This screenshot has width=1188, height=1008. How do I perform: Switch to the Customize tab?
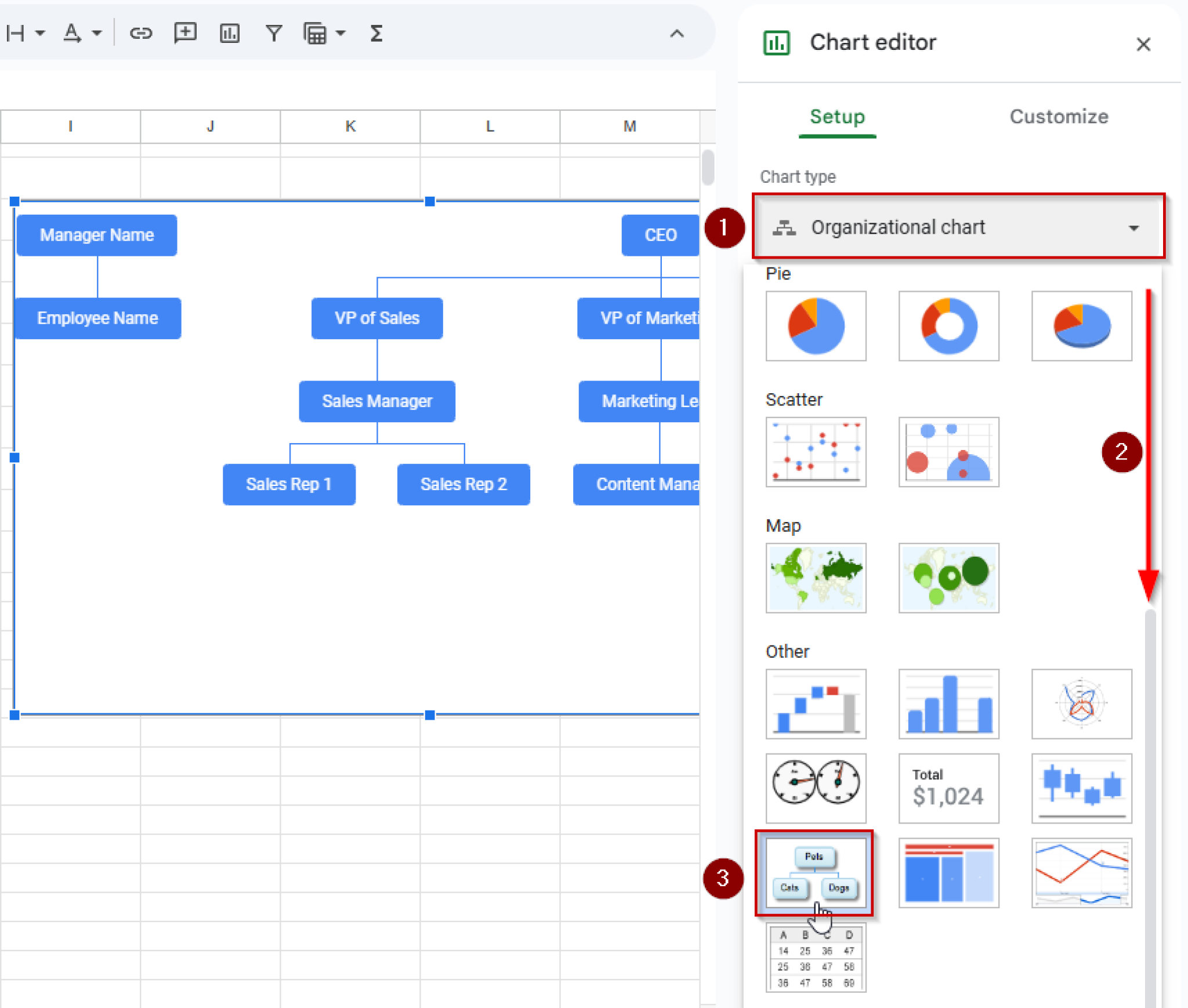[1057, 117]
